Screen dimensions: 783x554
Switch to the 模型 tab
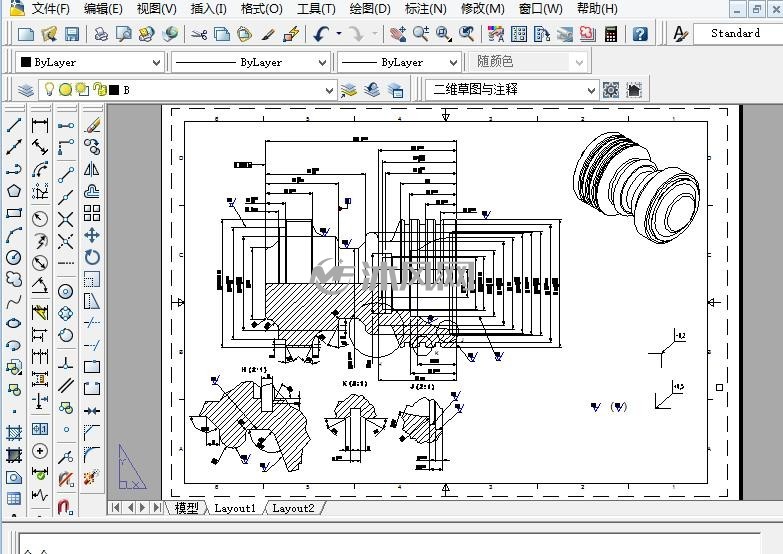click(x=186, y=508)
